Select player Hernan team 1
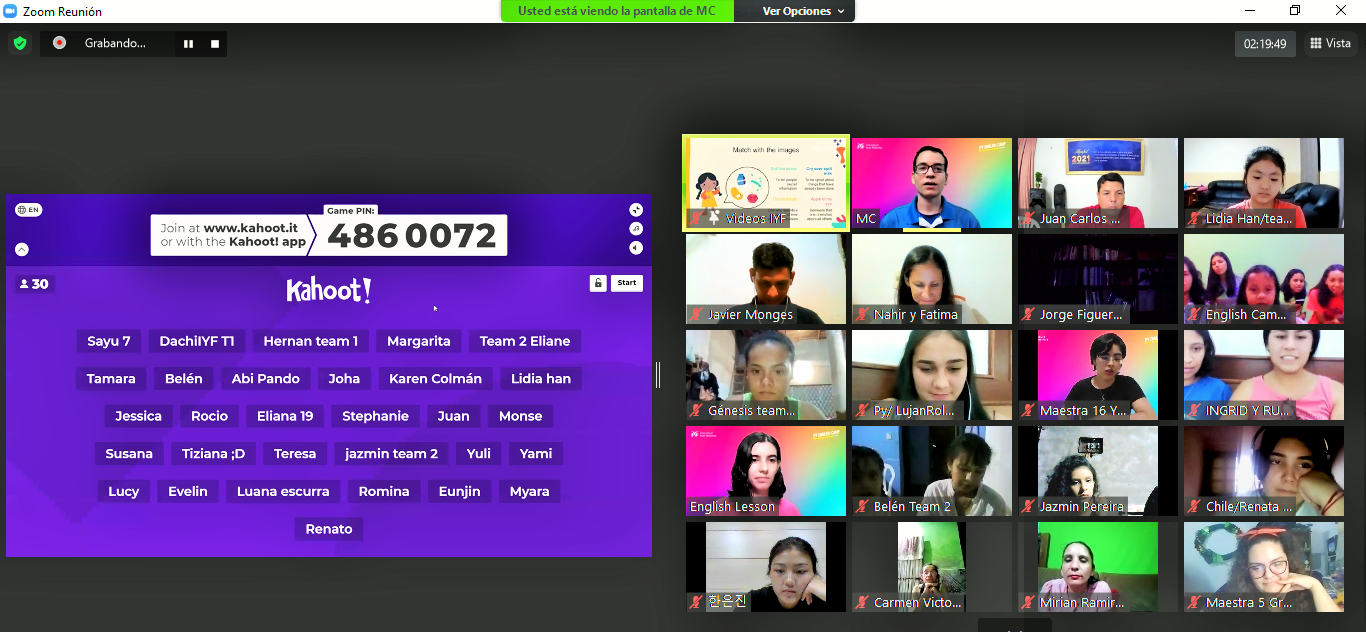 (311, 341)
